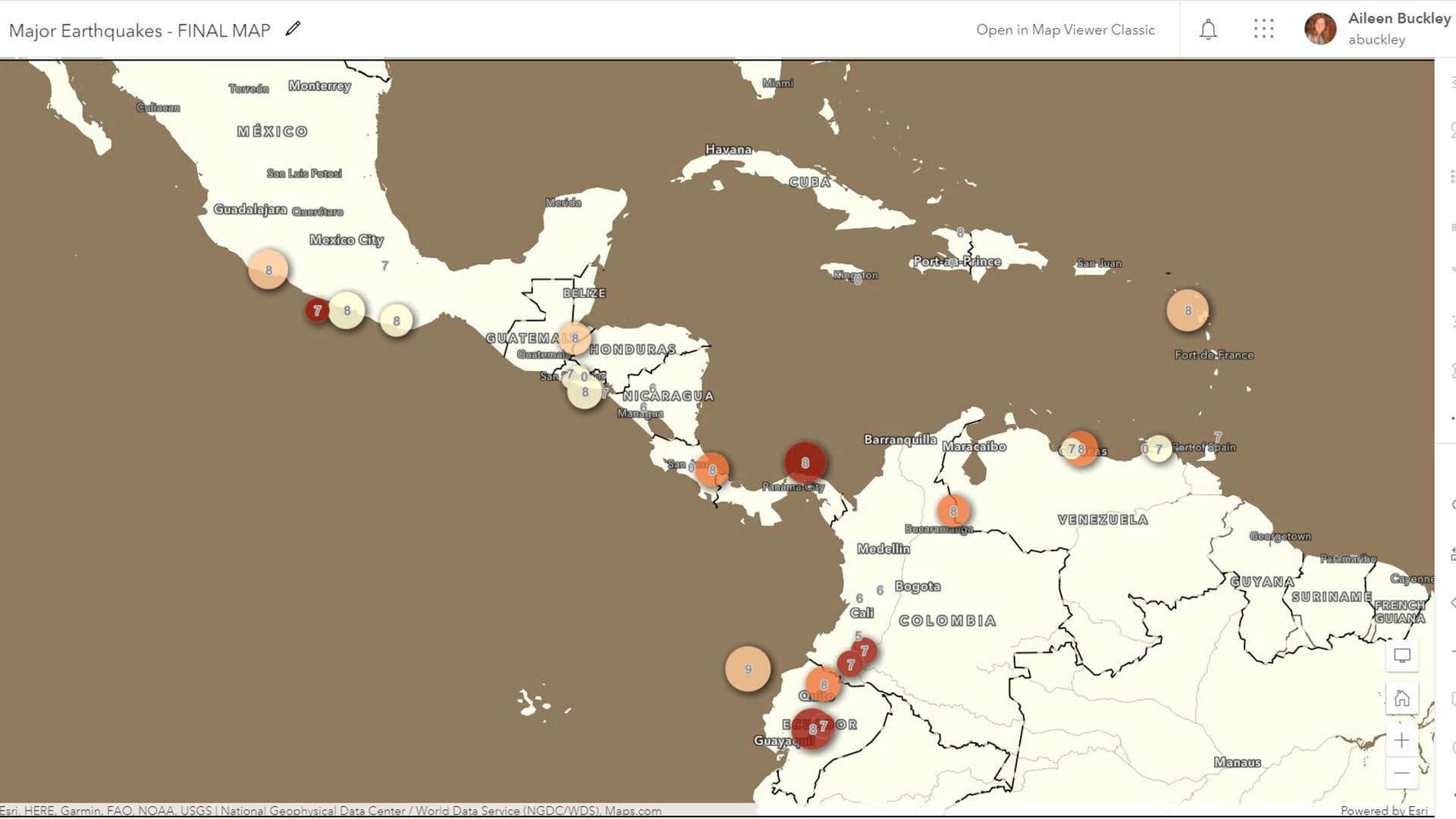1456x819 pixels.
Task: Click the monitor icon above home button
Action: coord(1401,656)
